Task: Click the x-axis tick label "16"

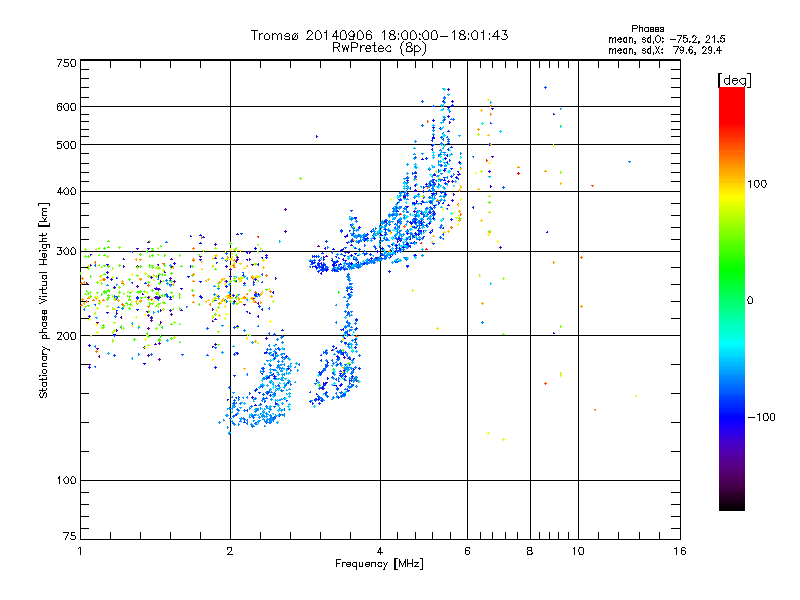Action: (680, 551)
